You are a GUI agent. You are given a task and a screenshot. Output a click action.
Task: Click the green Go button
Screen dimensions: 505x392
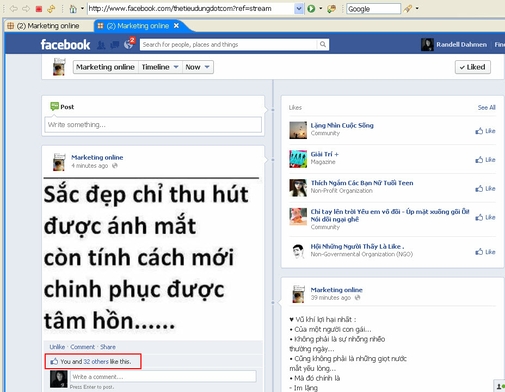311,9
